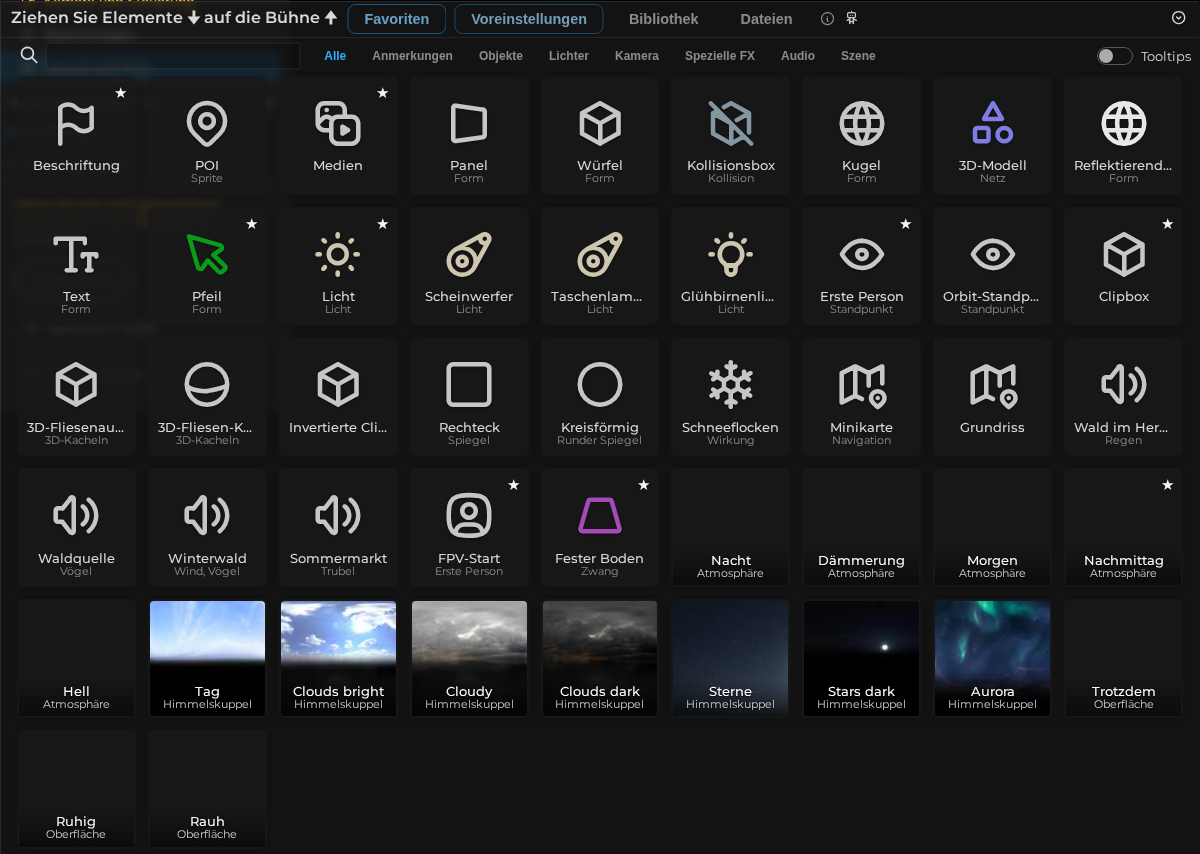Toggle favorite star on Clipbox card
The height and width of the screenshot is (854, 1200).
[1167, 224]
